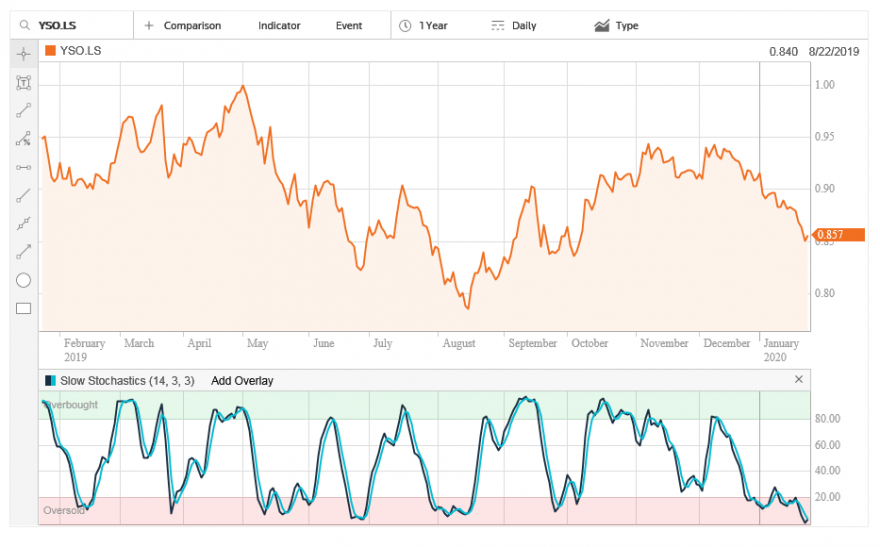Select the circle shape tool

[23, 281]
